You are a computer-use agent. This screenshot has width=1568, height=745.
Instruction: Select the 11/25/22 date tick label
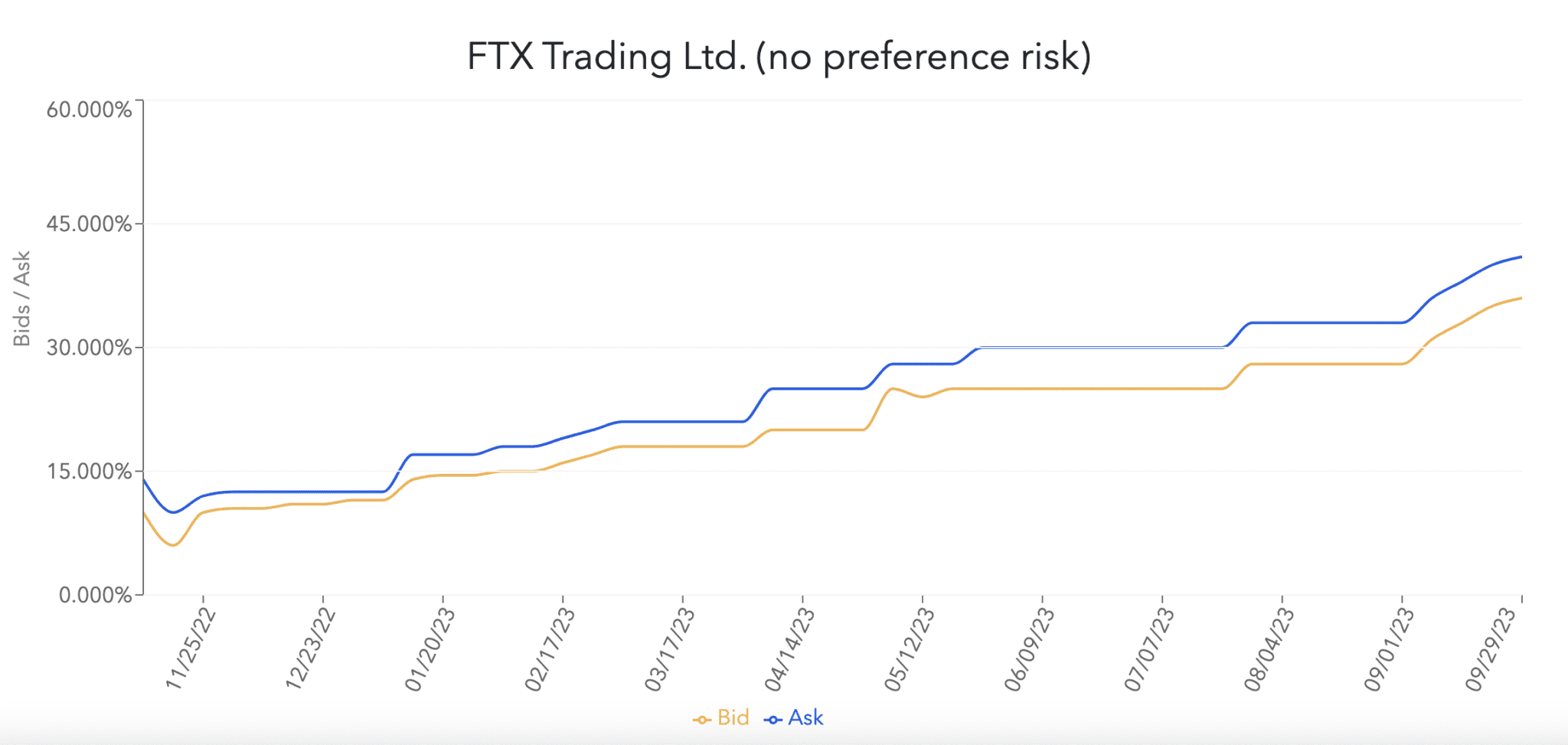point(190,649)
